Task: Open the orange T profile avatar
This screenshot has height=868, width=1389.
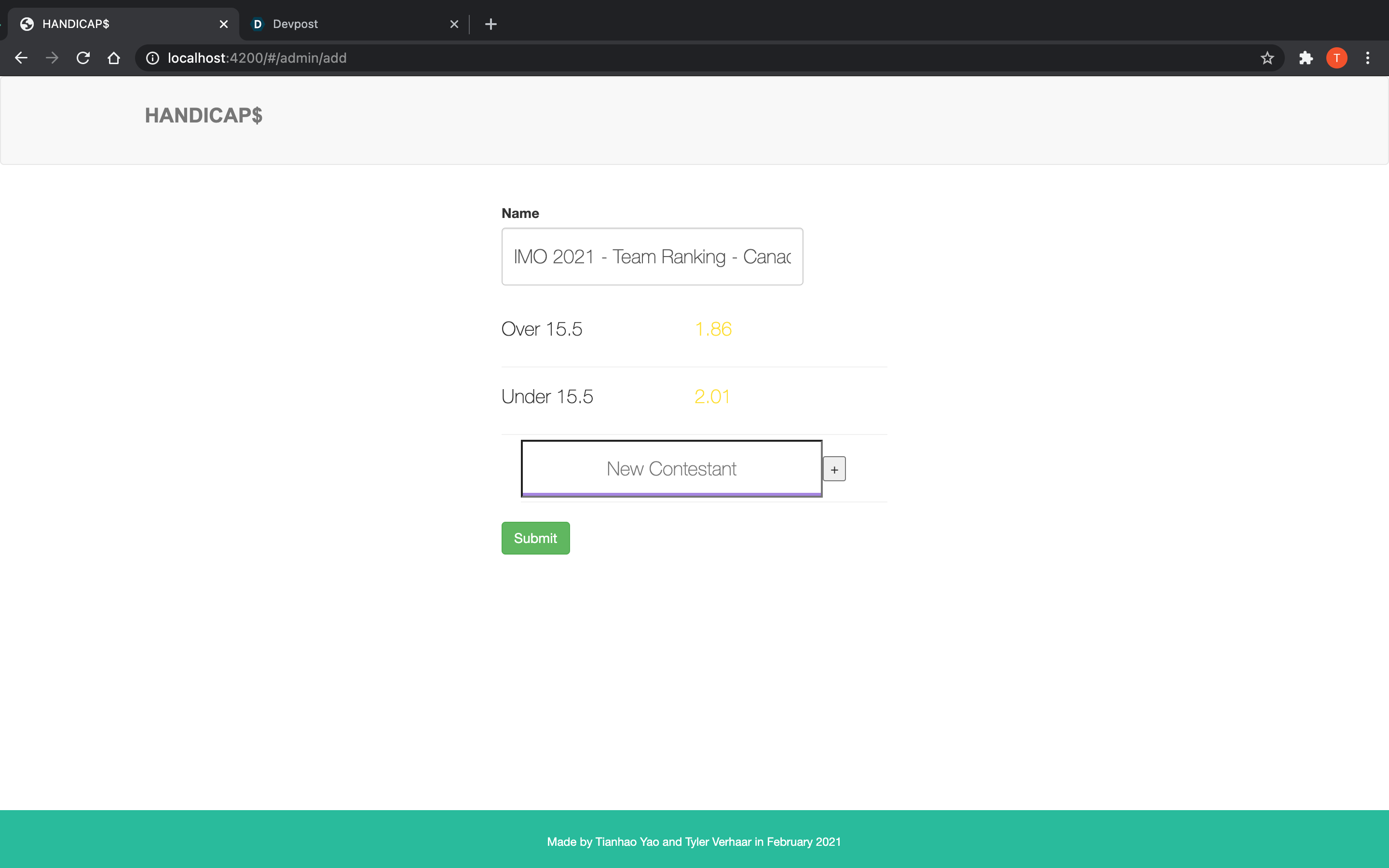Action: pos(1337,58)
